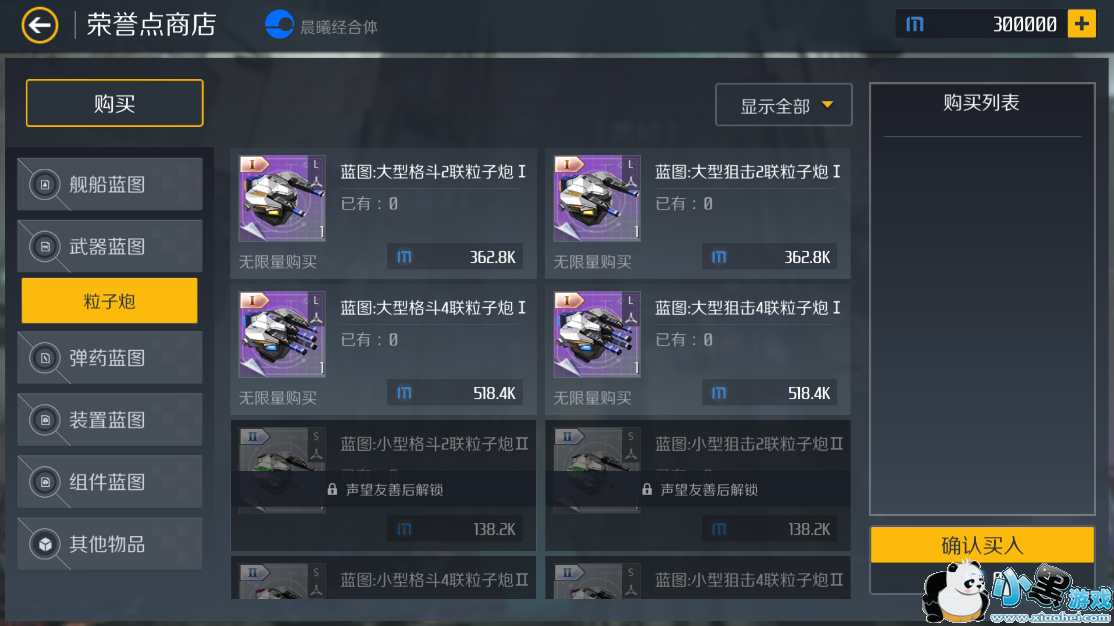Open the 装置蓝图 category

110,420
